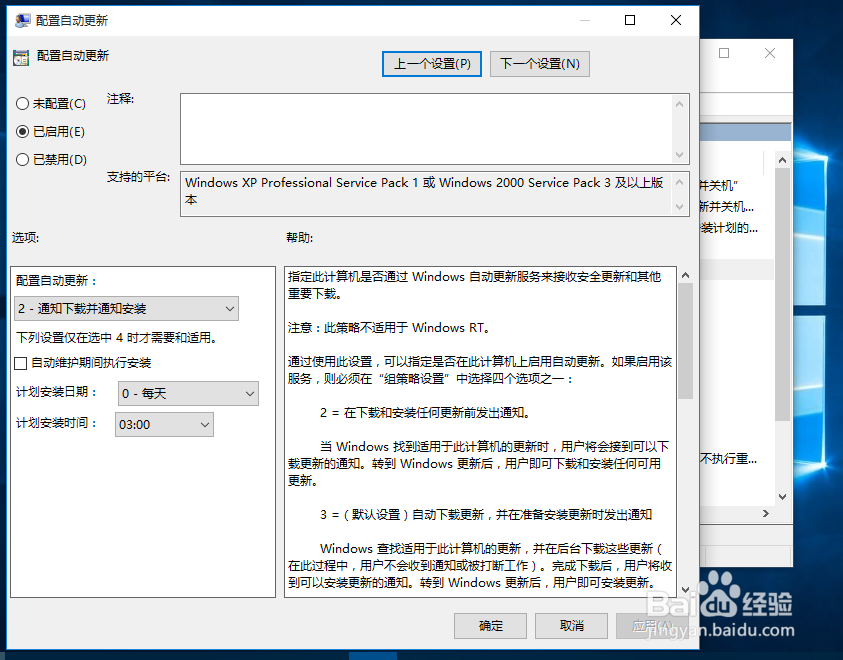Click the down arrow of the 注释 scrollbar
Image resolution: width=843 pixels, height=660 pixels.
point(680,155)
